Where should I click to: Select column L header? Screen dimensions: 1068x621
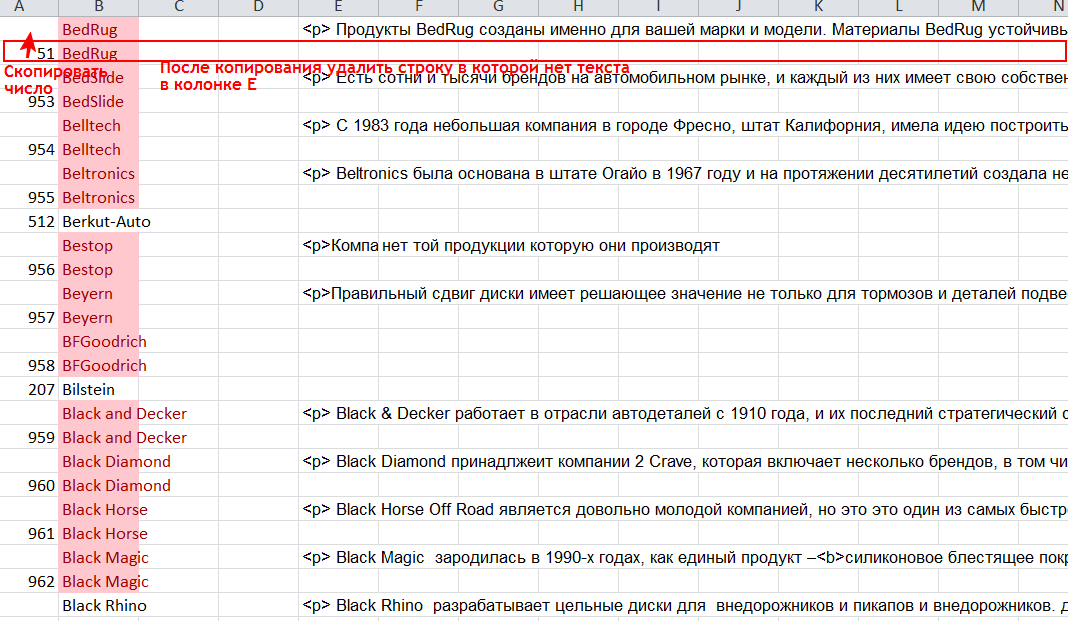coord(898,7)
